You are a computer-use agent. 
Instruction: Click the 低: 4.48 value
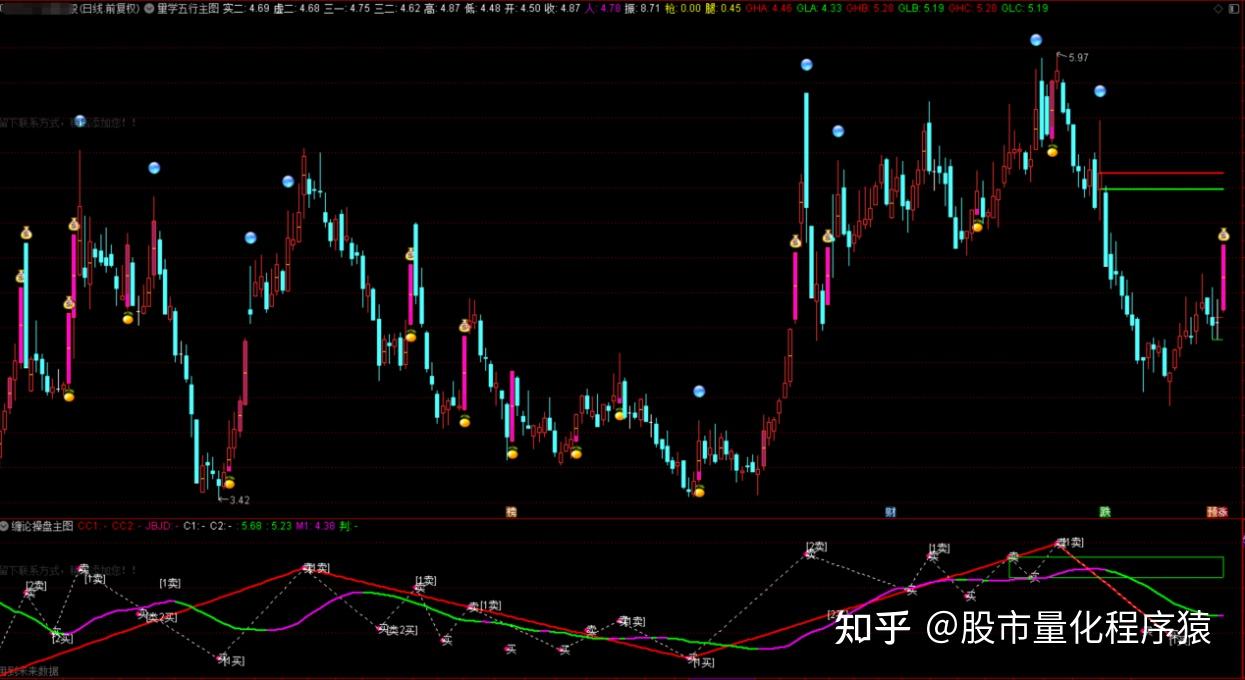(x=481, y=8)
